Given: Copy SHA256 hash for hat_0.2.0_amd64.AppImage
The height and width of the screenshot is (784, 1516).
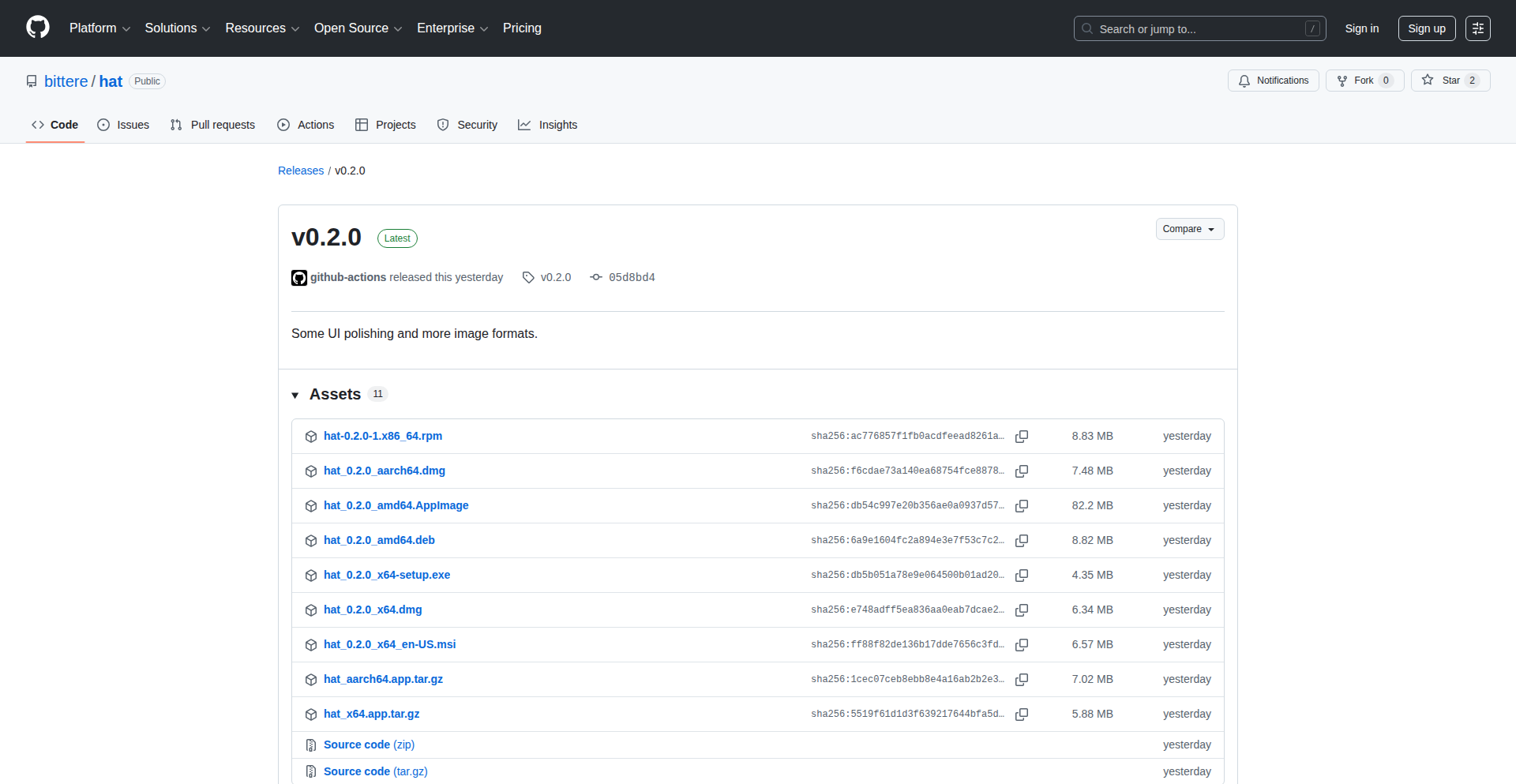Looking at the screenshot, I should [1021, 506].
